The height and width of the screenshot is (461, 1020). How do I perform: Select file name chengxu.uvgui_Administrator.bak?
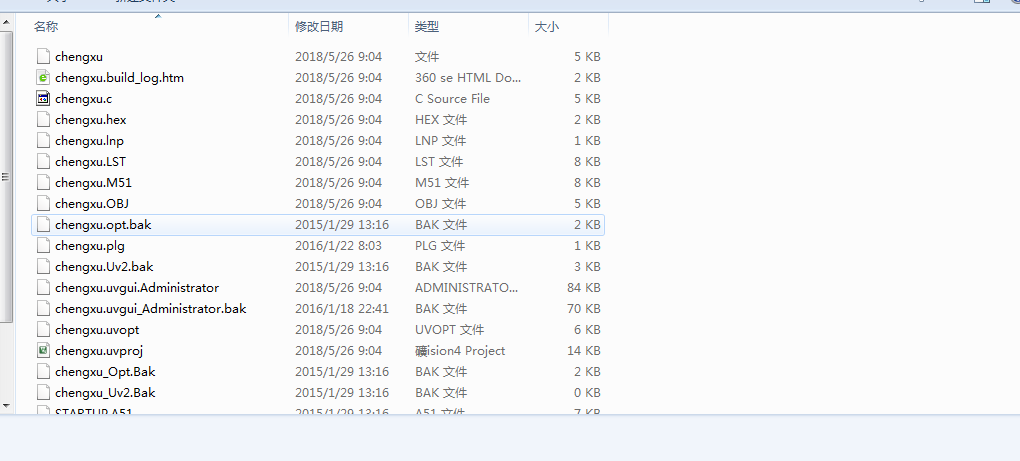tap(150, 308)
